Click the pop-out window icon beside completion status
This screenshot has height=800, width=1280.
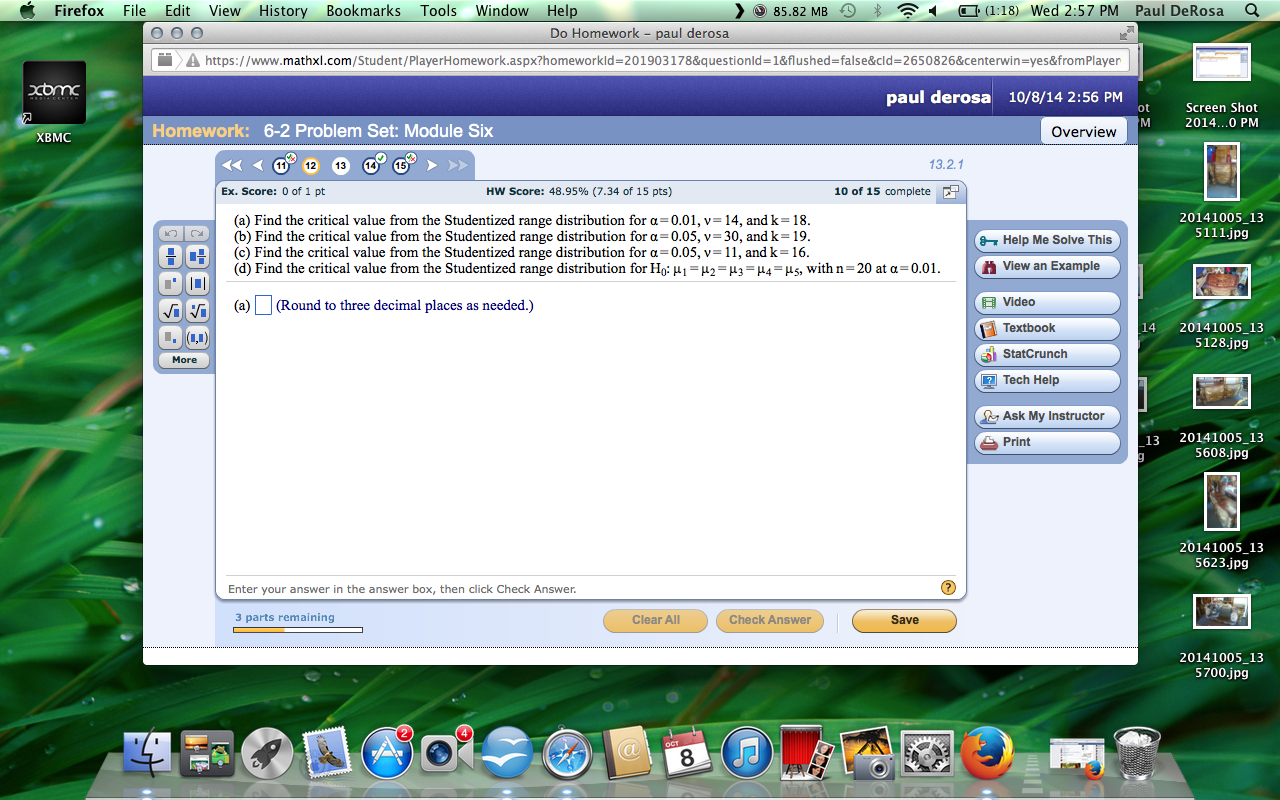(950, 191)
